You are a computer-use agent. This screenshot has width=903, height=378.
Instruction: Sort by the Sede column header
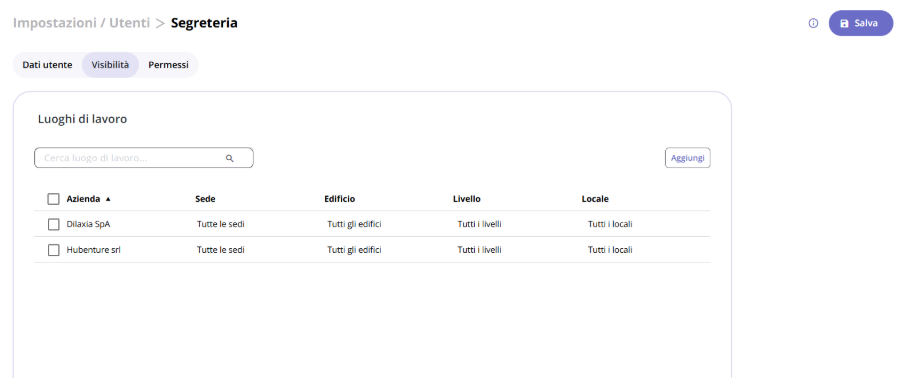coord(205,199)
